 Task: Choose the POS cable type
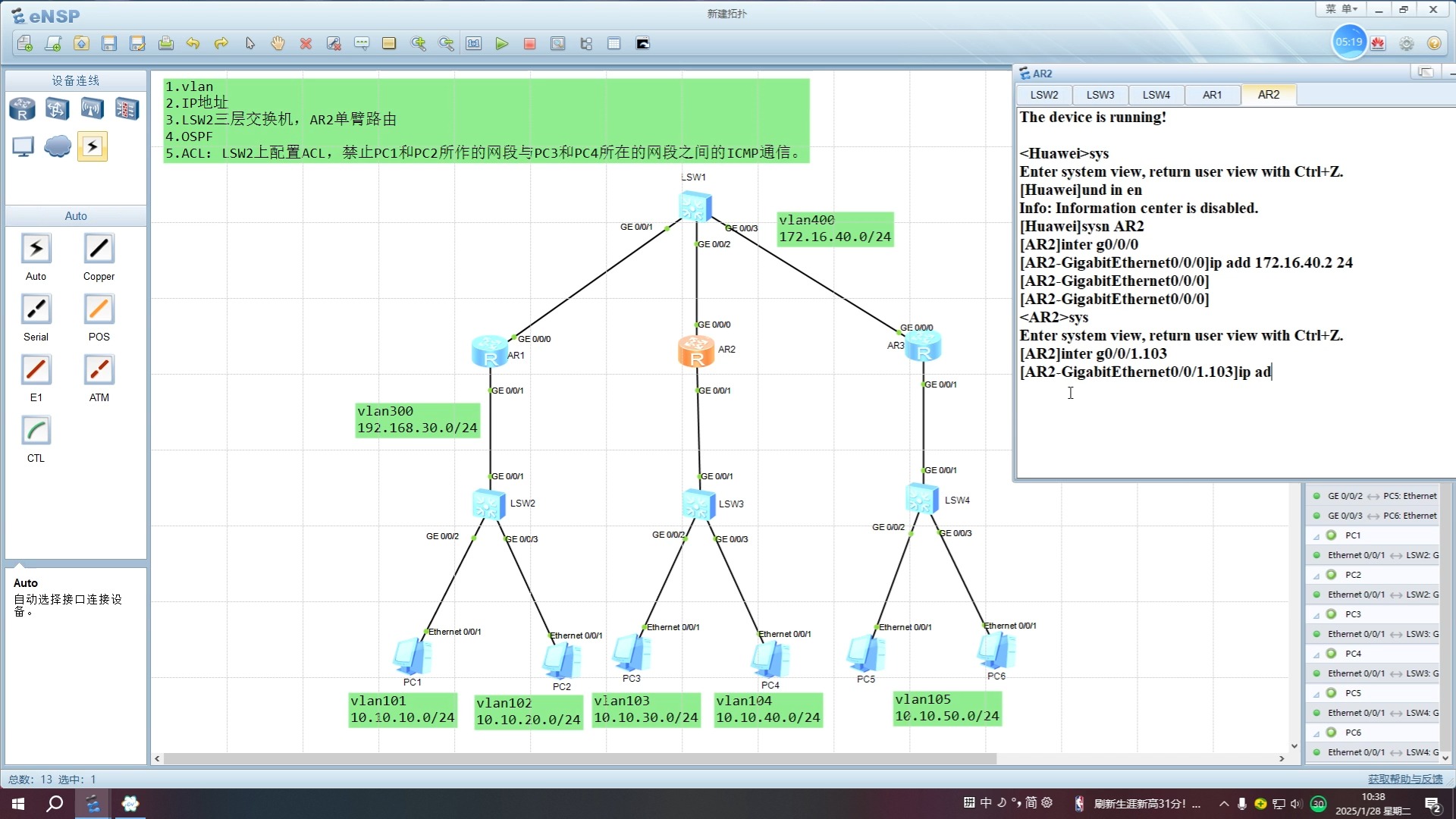(99, 309)
